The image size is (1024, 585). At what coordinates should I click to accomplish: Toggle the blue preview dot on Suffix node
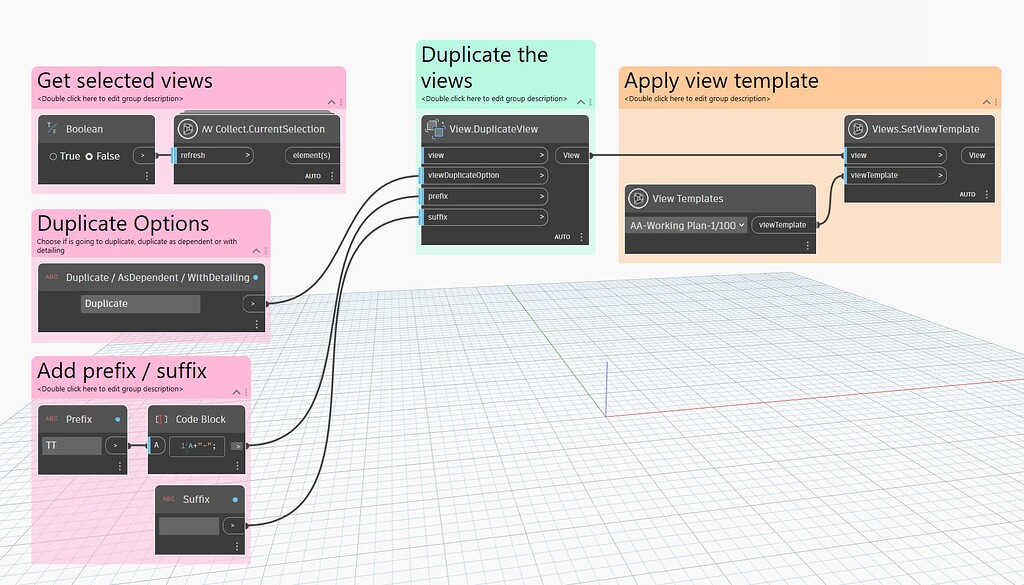coord(237,499)
